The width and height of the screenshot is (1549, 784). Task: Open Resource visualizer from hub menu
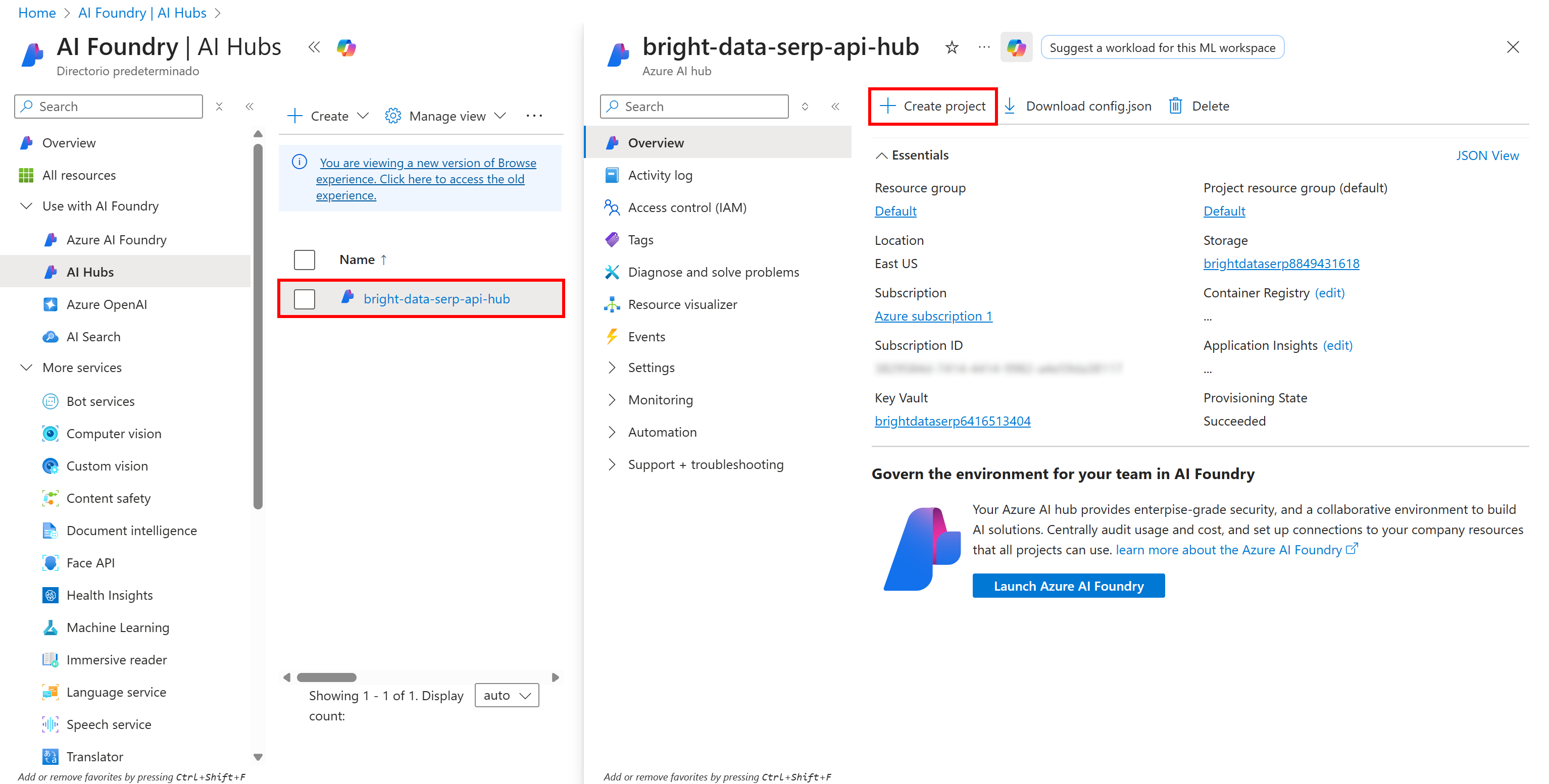pos(682,304)
